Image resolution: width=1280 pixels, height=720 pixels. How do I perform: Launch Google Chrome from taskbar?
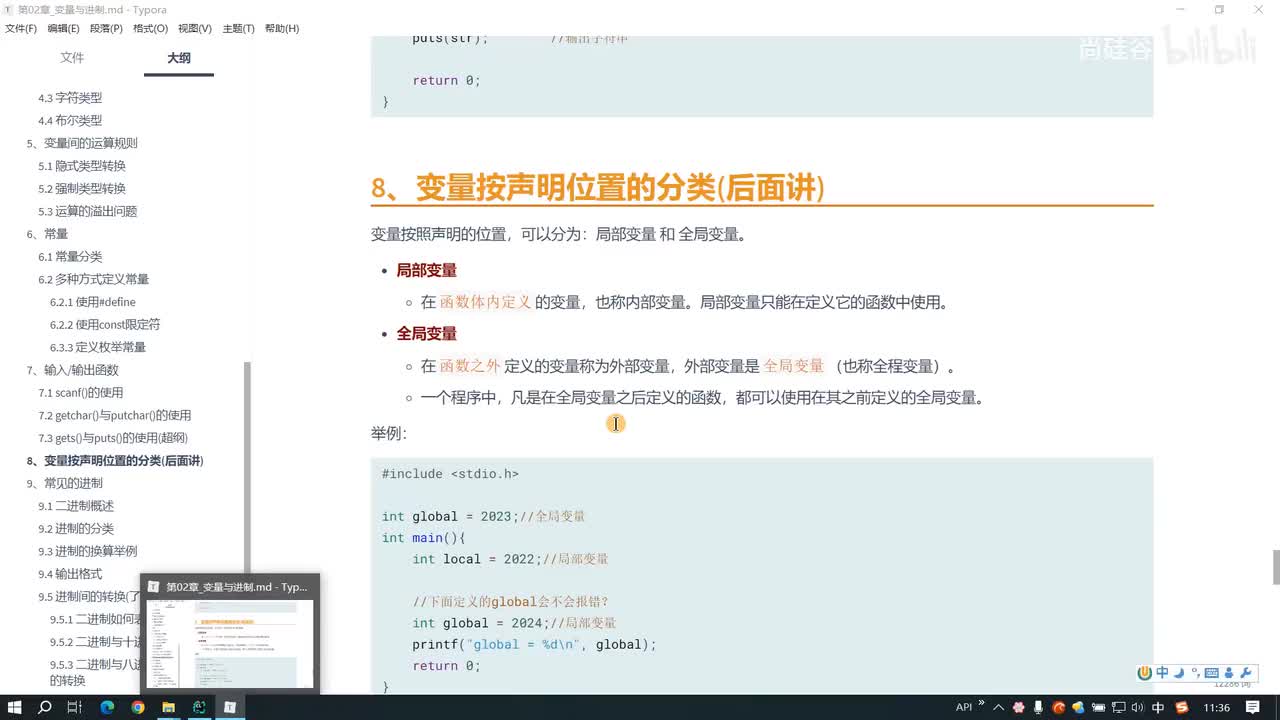(x=138, y=707)
